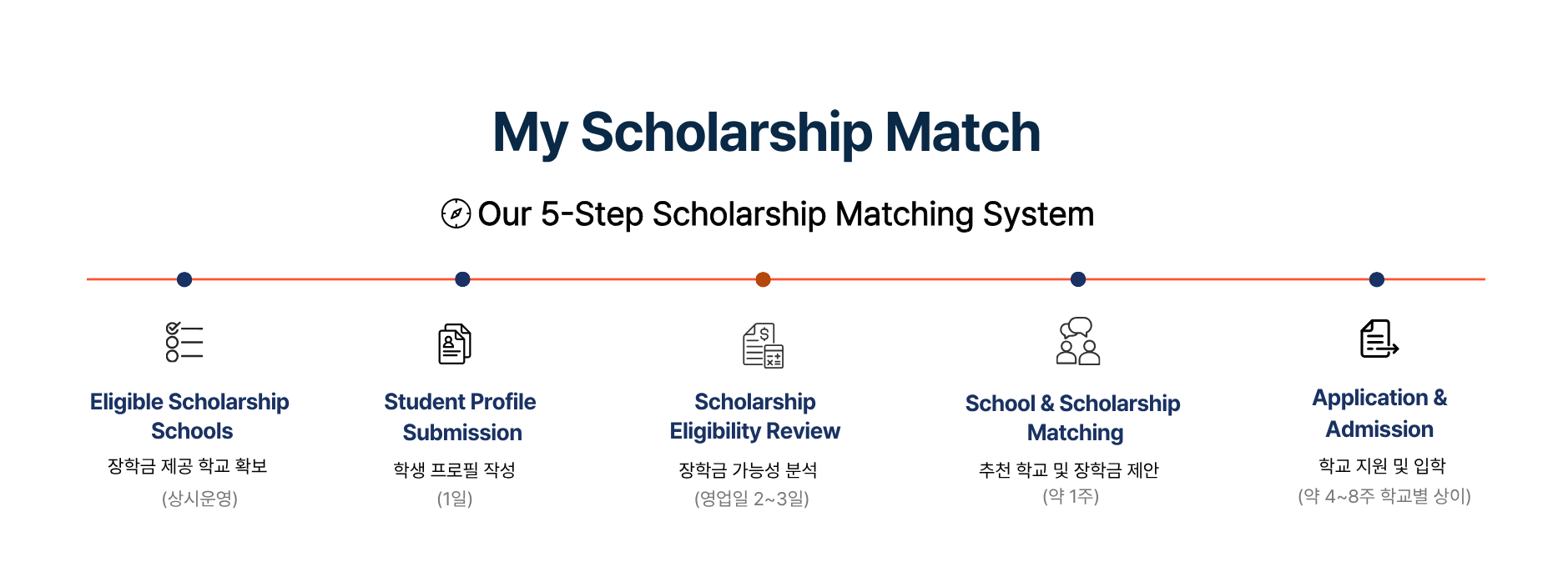Select the fourth timeline dot for matching
1568x582 pixels.
1078,279
